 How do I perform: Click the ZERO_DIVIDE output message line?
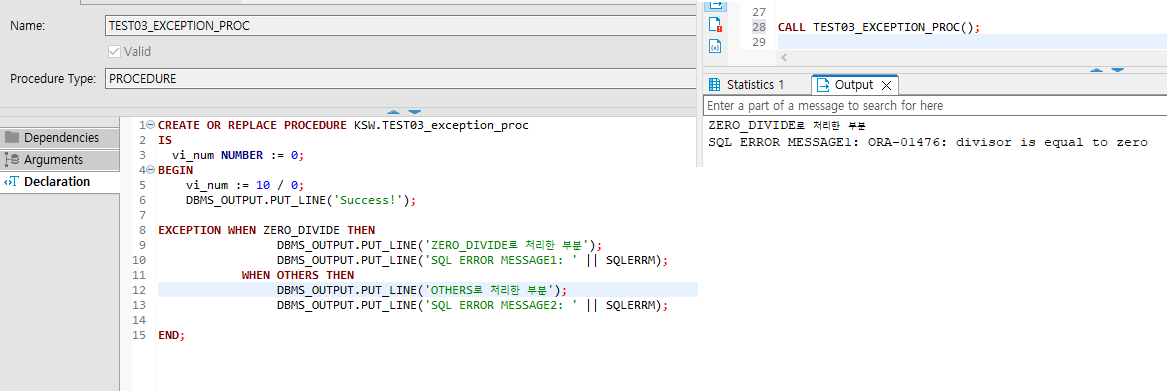[787, 125]
